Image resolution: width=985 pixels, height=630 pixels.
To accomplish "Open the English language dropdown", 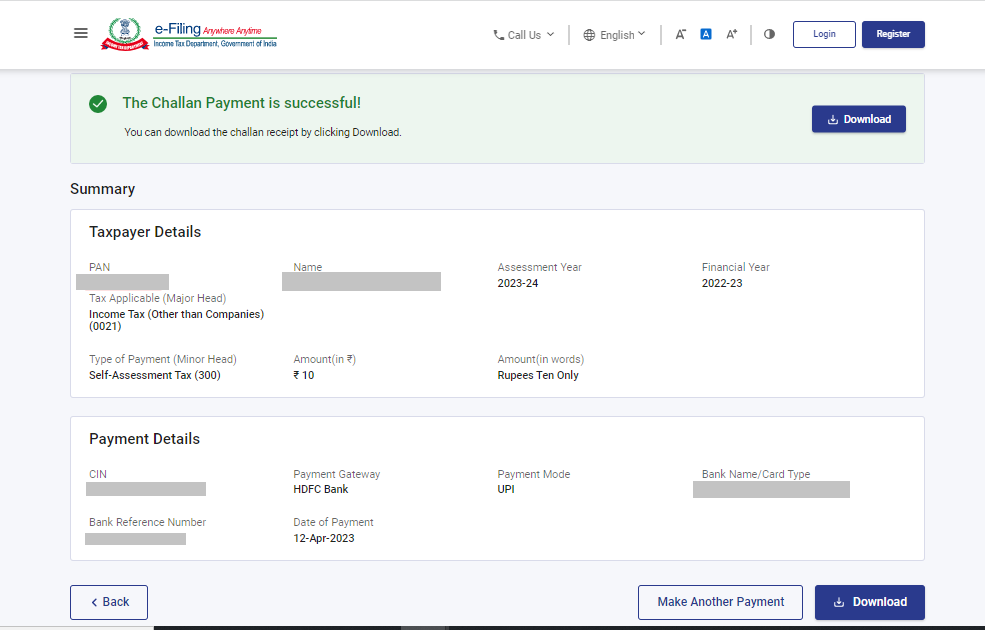I will (615, 35).
